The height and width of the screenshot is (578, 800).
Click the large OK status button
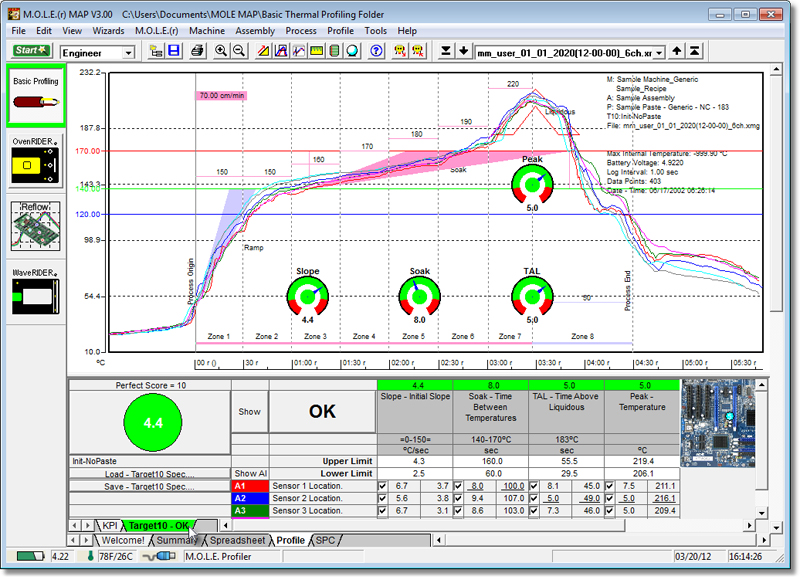(322, 412)
